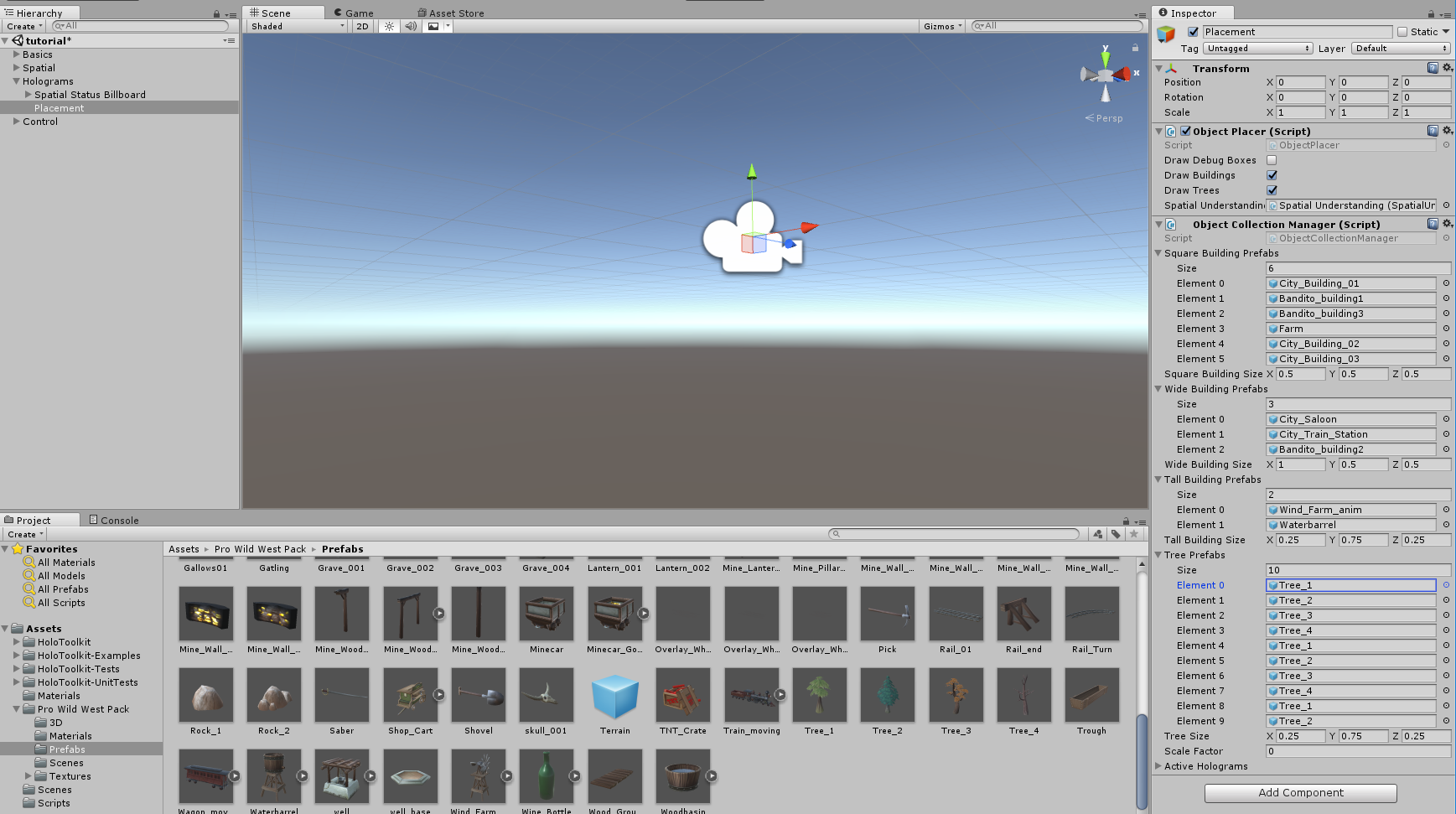The width and height of the screenshot is (1456, 814).
Task: Open Transform component gear settings
Action: click(1448, 68)
